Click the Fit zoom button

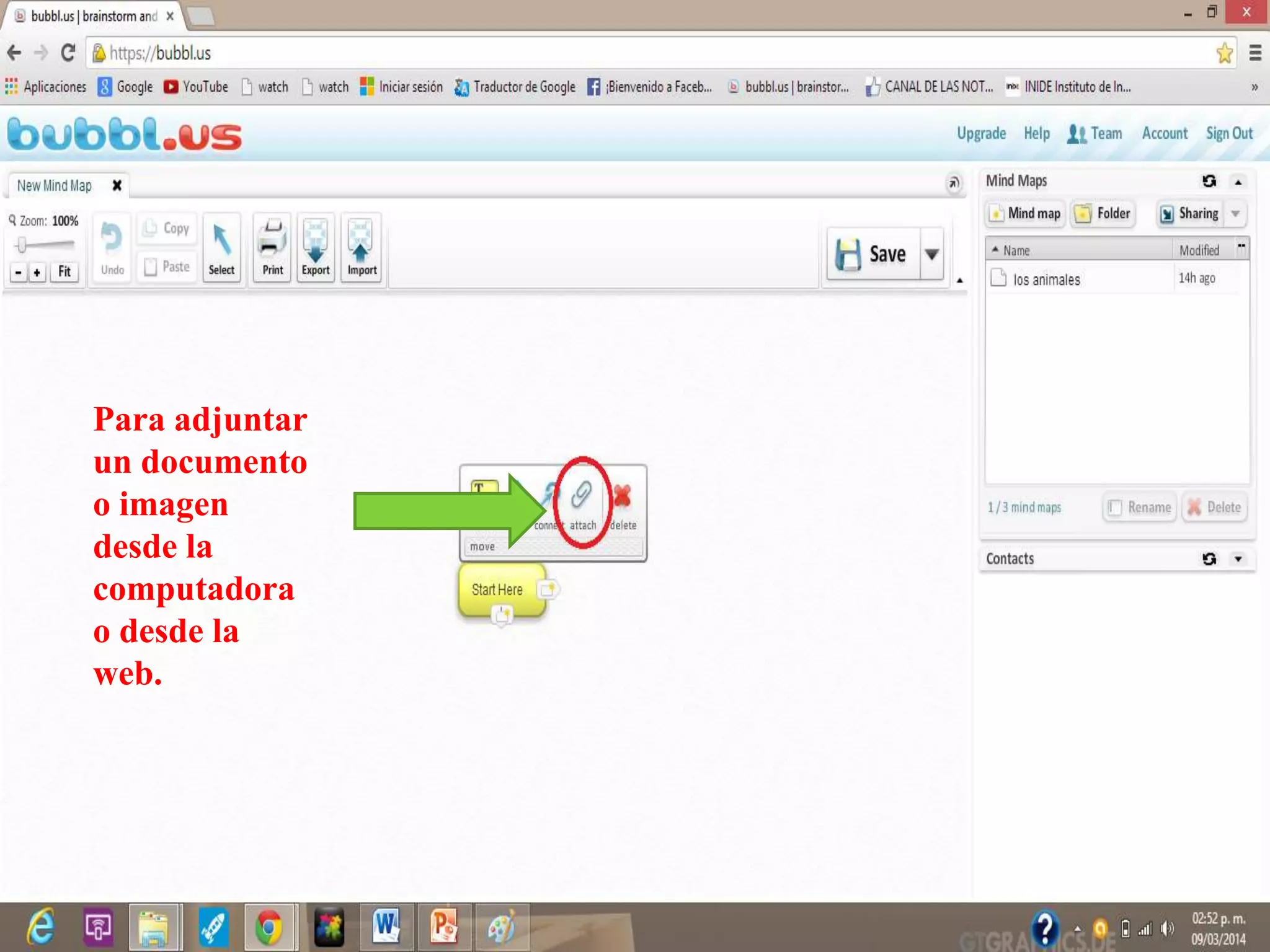point(64,272)
